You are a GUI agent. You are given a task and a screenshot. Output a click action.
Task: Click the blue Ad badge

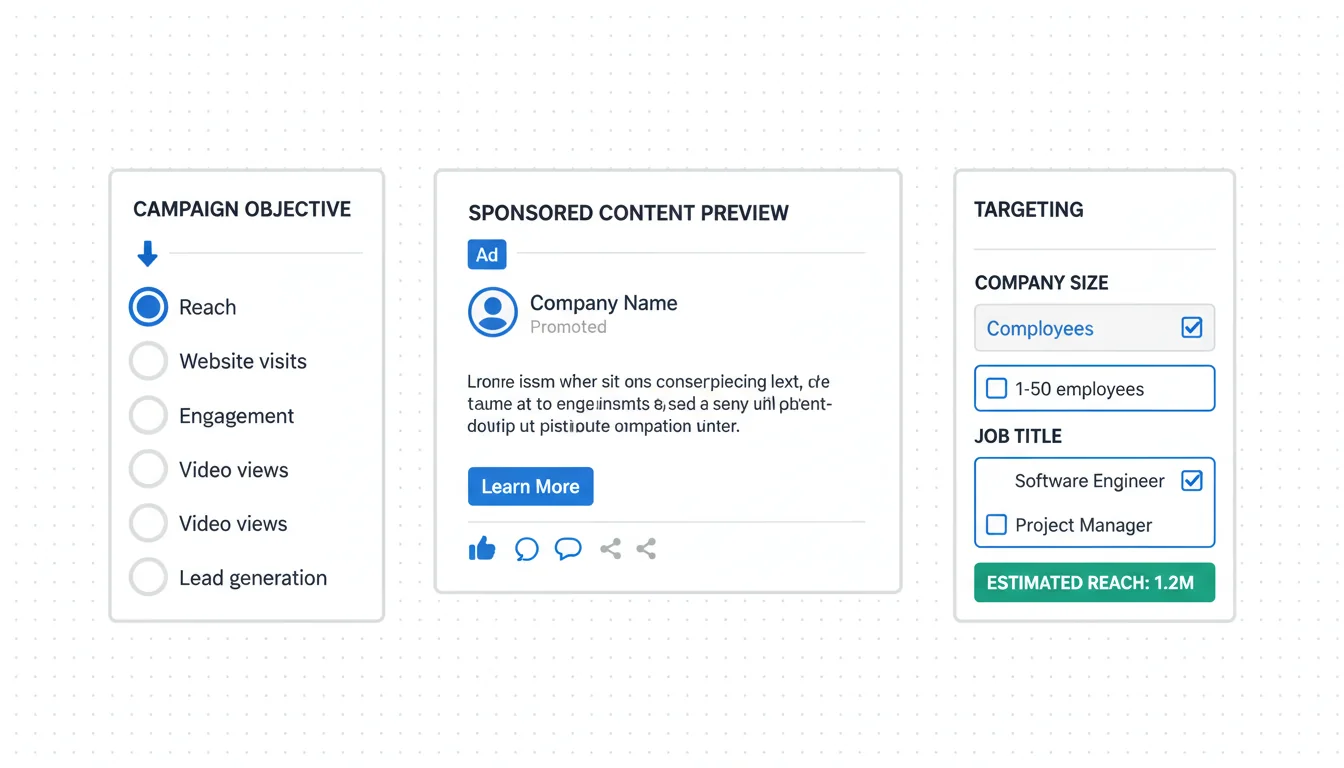click(x=487, y=255)
